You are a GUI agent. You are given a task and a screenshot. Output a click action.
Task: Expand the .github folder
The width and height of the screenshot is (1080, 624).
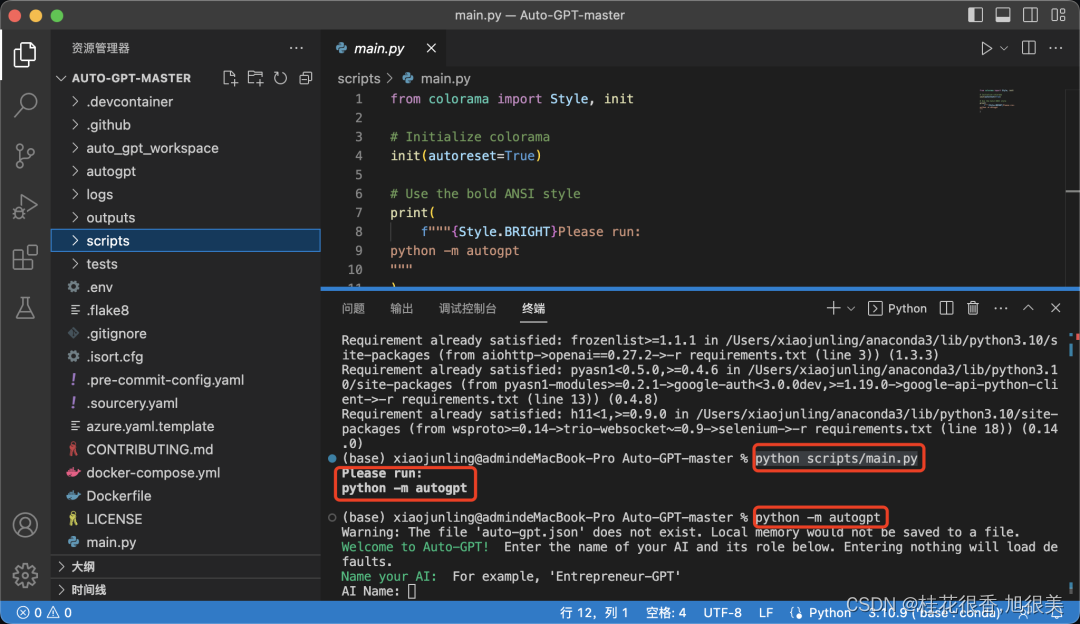(x=186, y=125)
